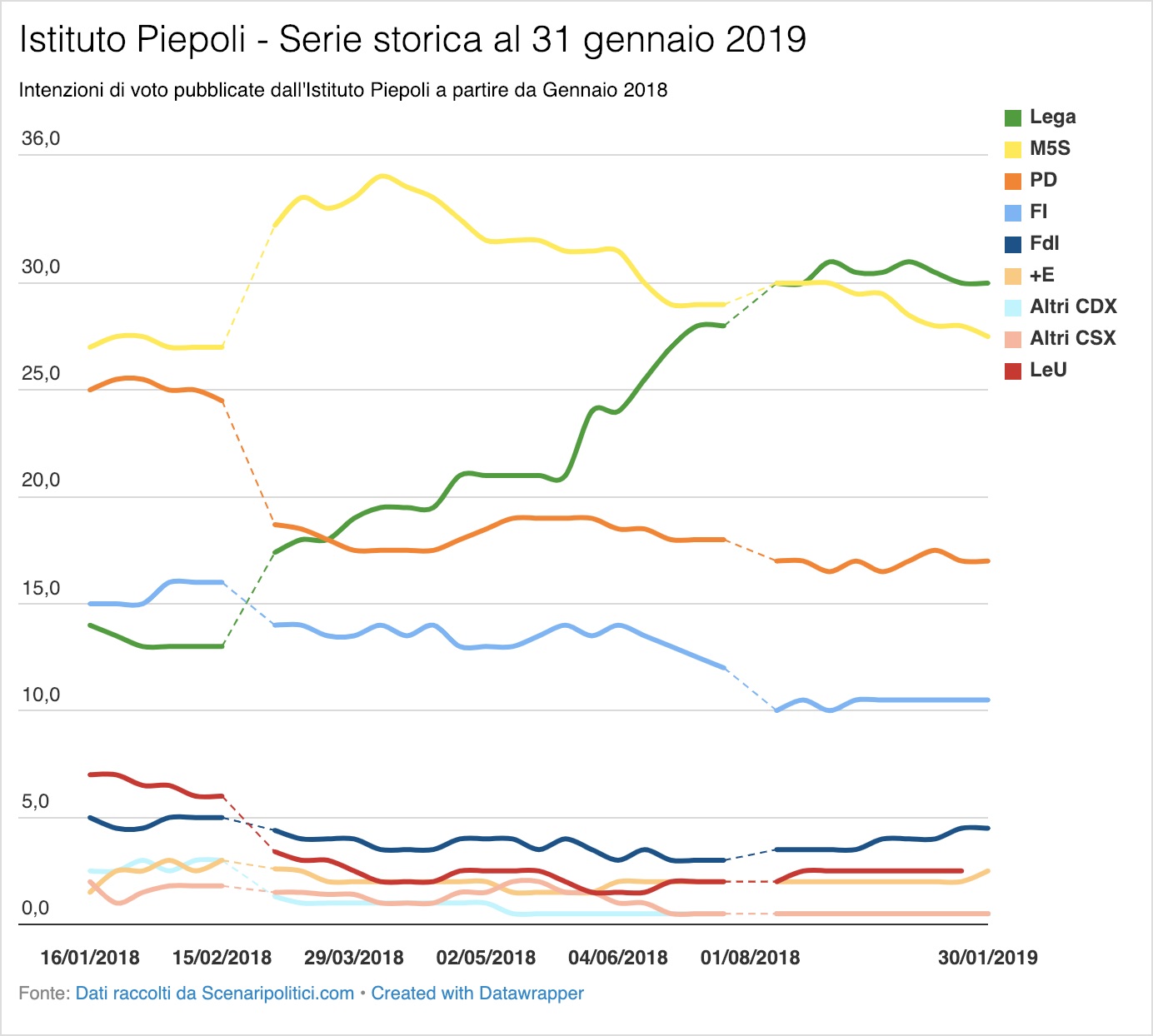Click the yellow M5S legend swatch
The image size is (1153, 1036).
[x=1013, y=150]
